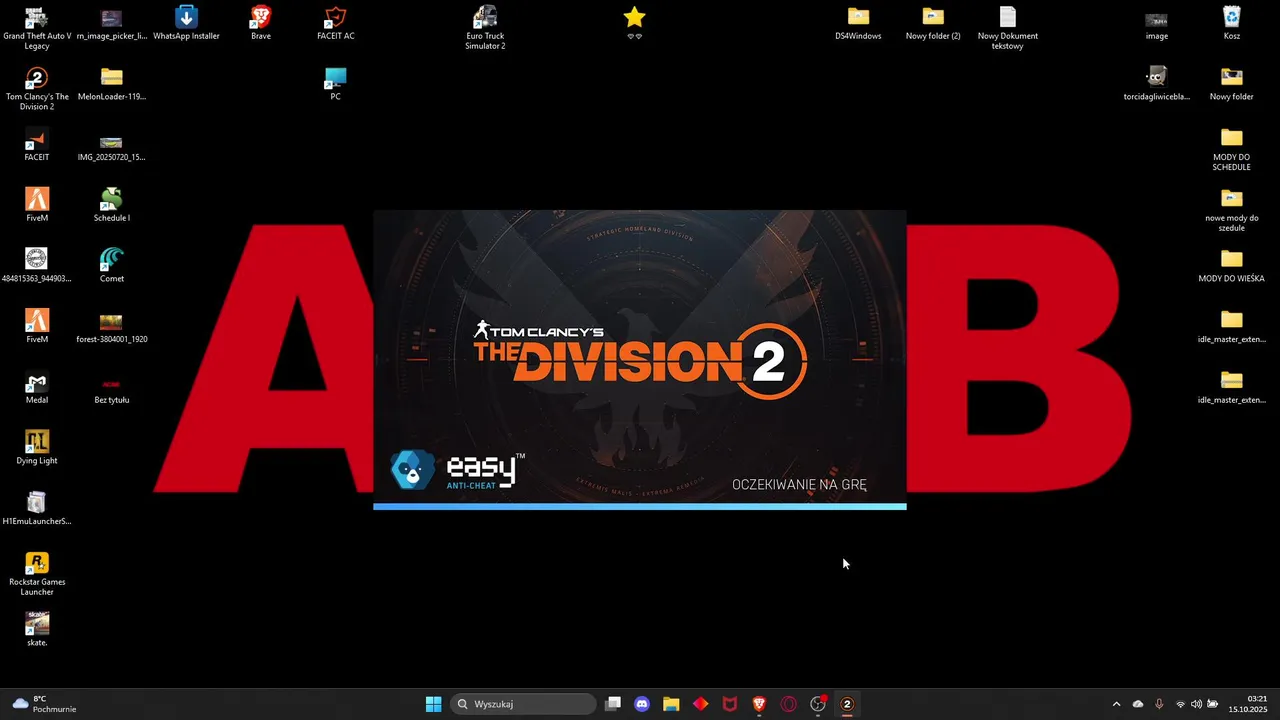Launch Comet desktop shortcut

click(112, 266)
